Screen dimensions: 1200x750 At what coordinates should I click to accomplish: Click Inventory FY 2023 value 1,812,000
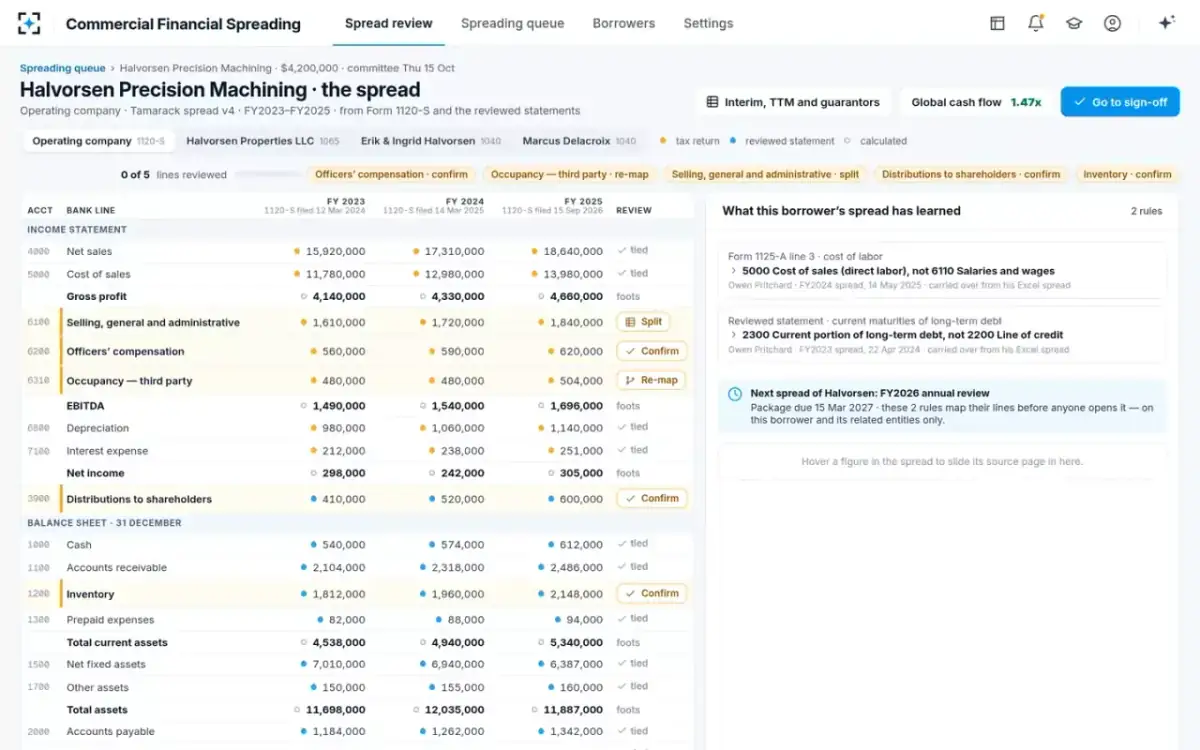(338, 594)
